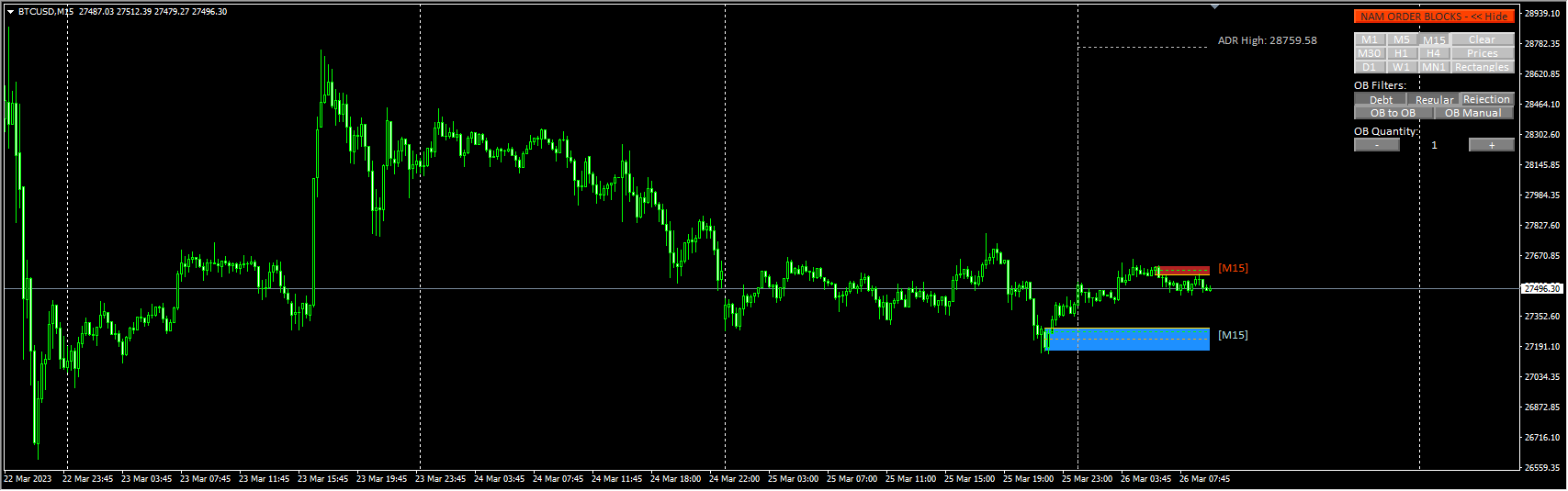
Task: Increase OB Quantity with plus button
Action: pos(1491,145)
